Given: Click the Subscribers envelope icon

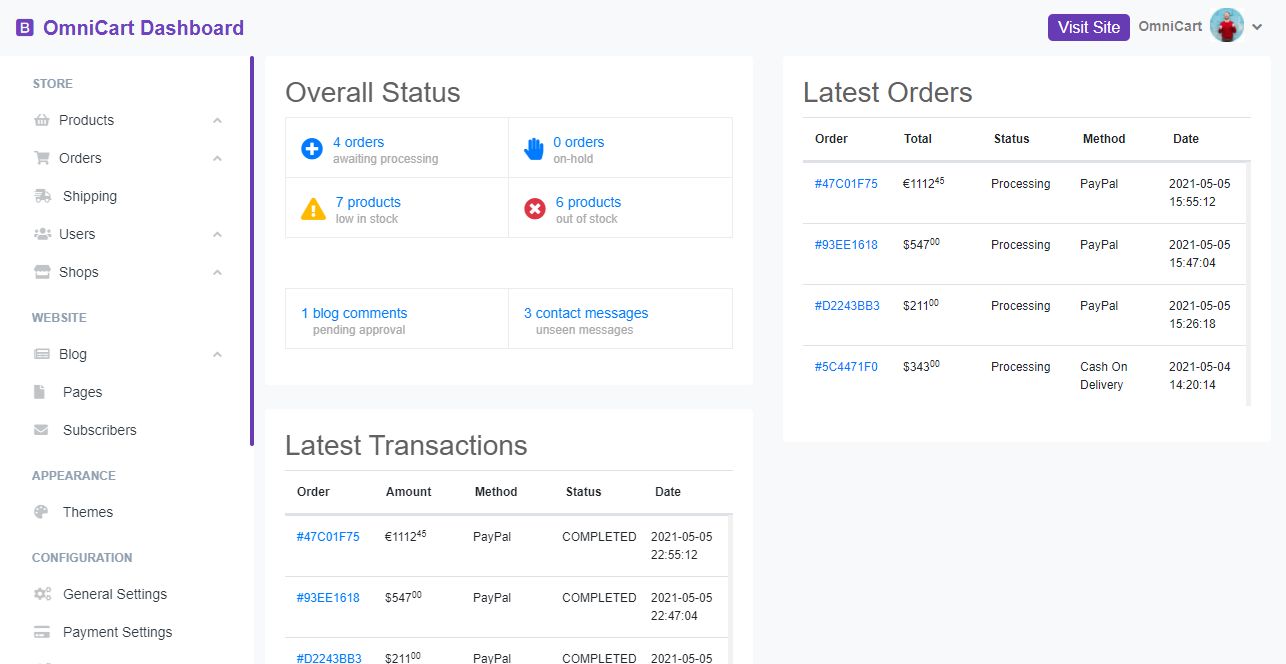Looking at the screenshot, I should click(x=41, y=430).
